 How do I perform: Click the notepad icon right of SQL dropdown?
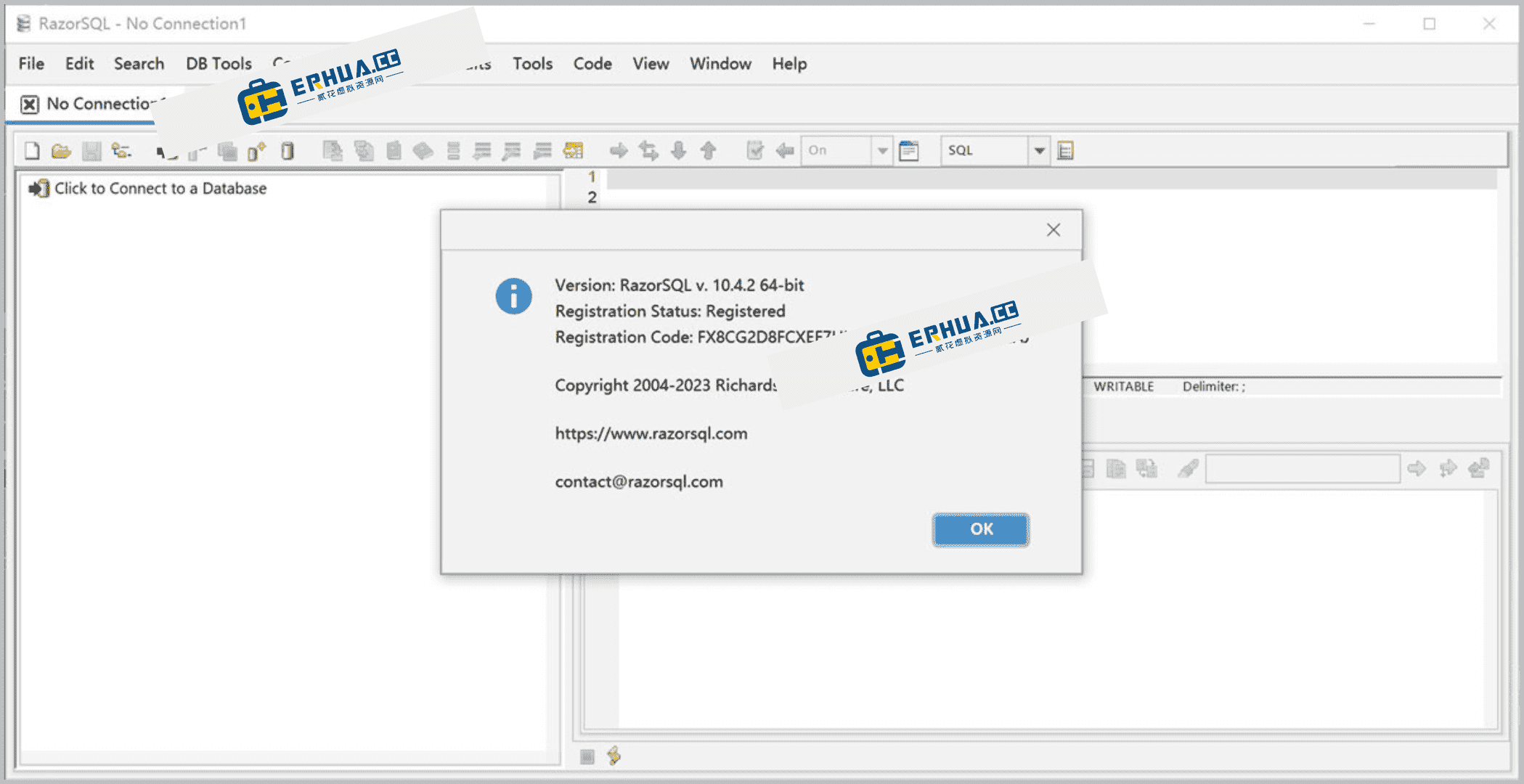point(1065,151)
